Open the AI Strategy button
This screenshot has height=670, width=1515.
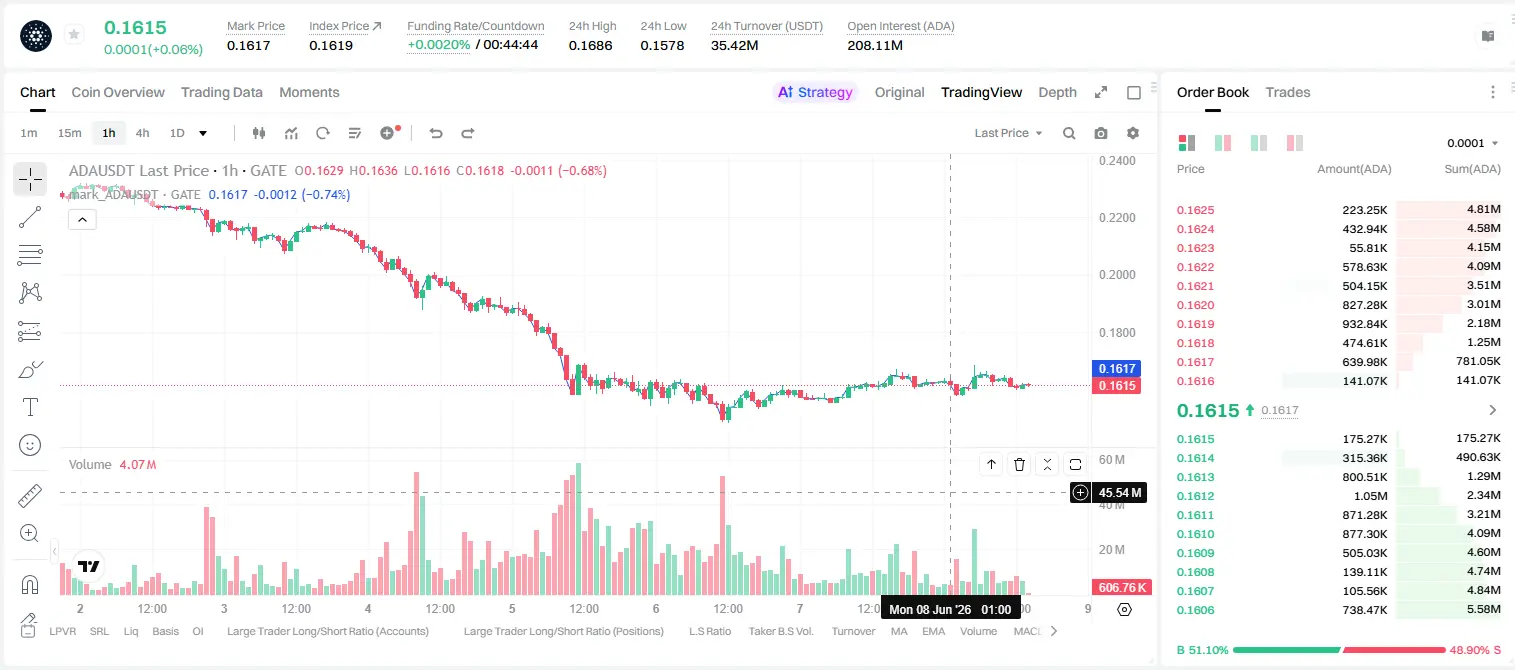coord(815,92)
